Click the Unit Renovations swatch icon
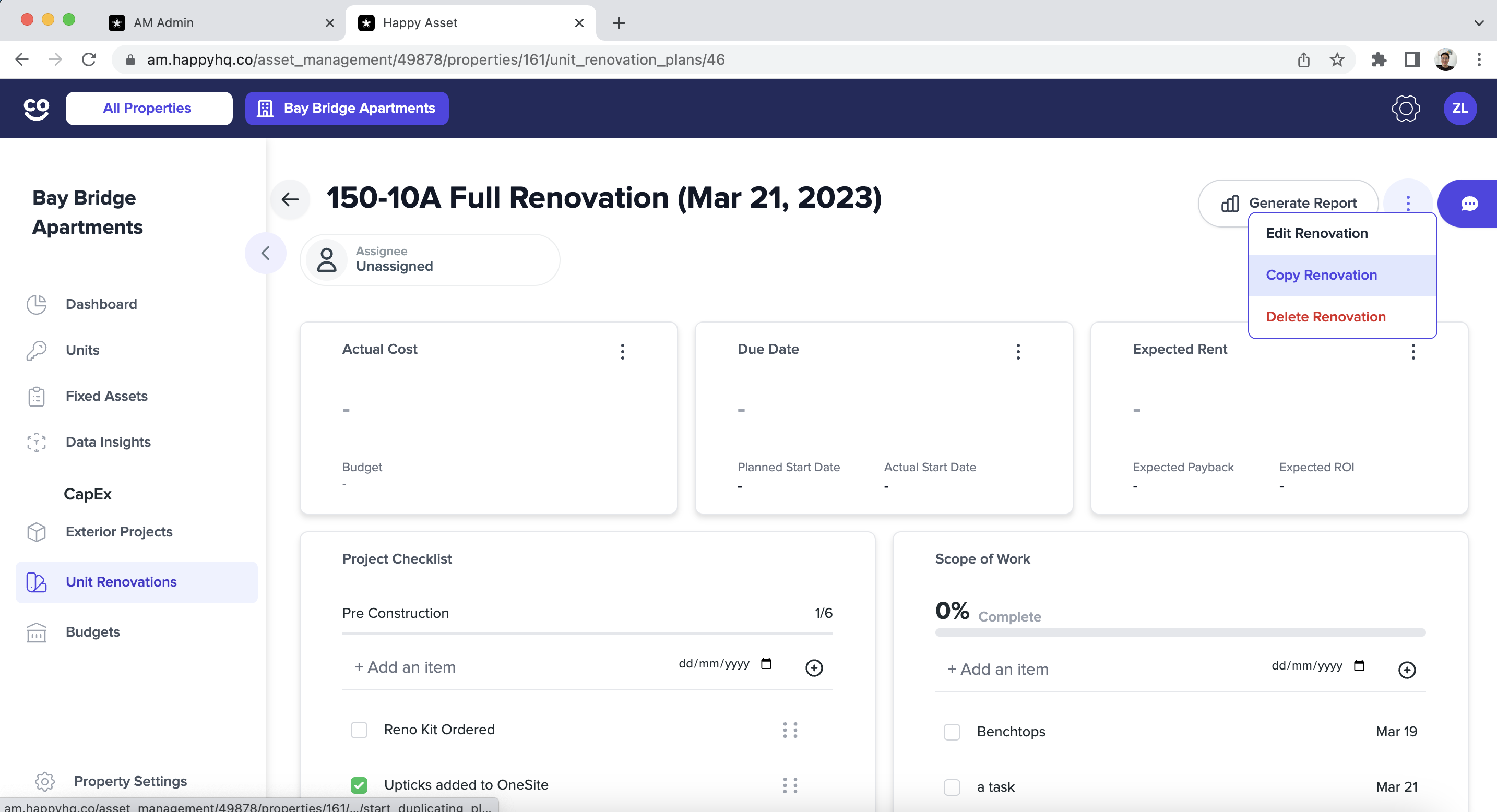 coord(37,582)
